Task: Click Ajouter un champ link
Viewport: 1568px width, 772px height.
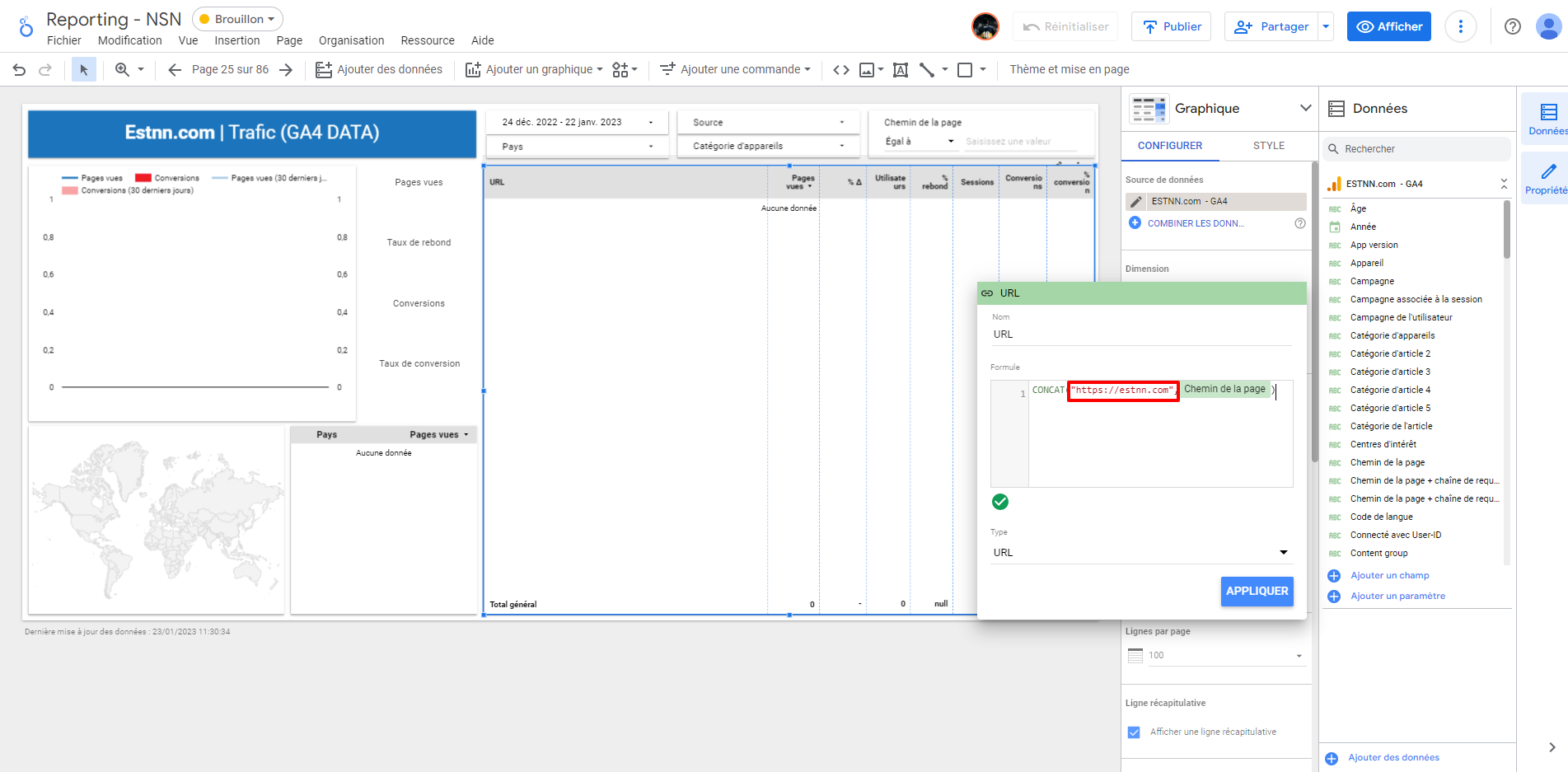Action: coord(1389,575)
